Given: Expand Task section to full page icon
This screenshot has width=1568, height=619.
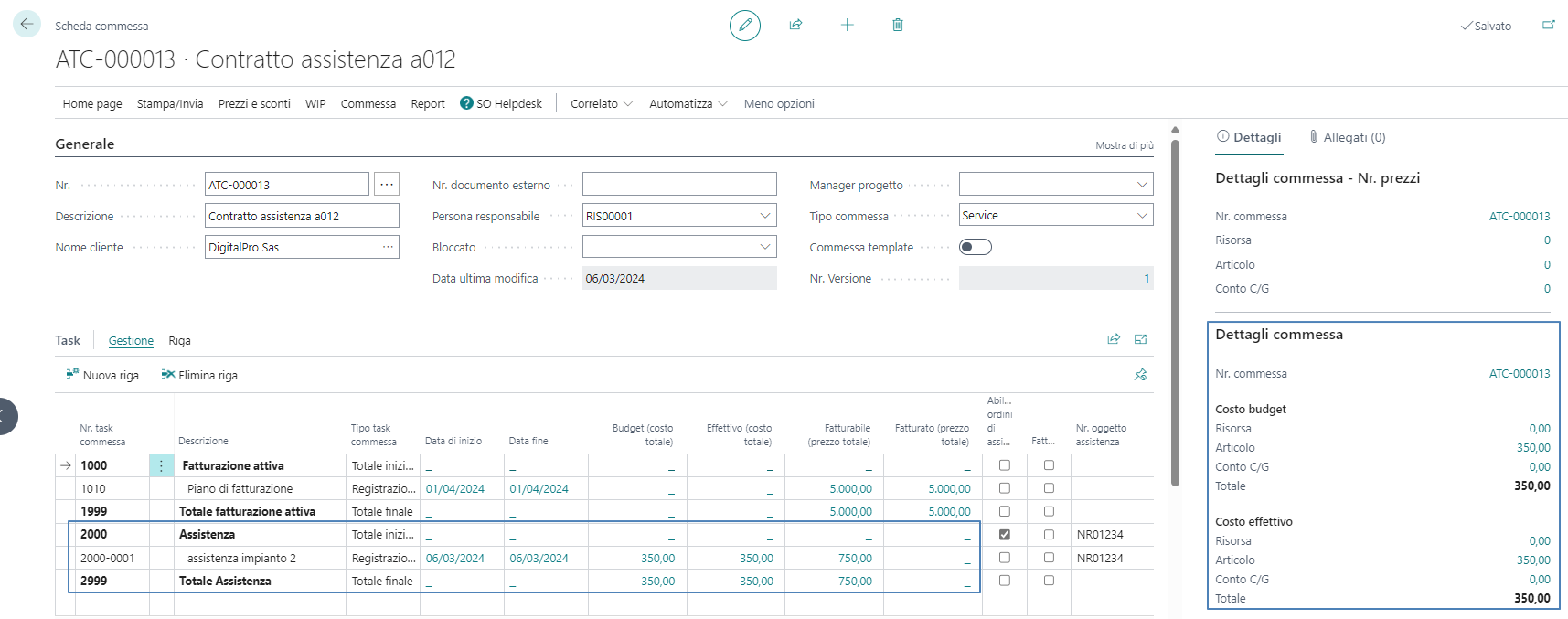Looking at the screenshot, I should tap(1140, 339).
